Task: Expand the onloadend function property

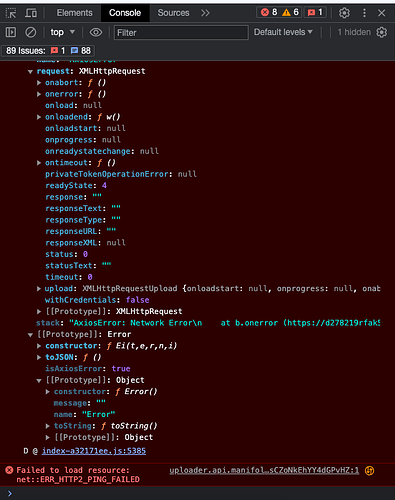Action: coord(39,117)
